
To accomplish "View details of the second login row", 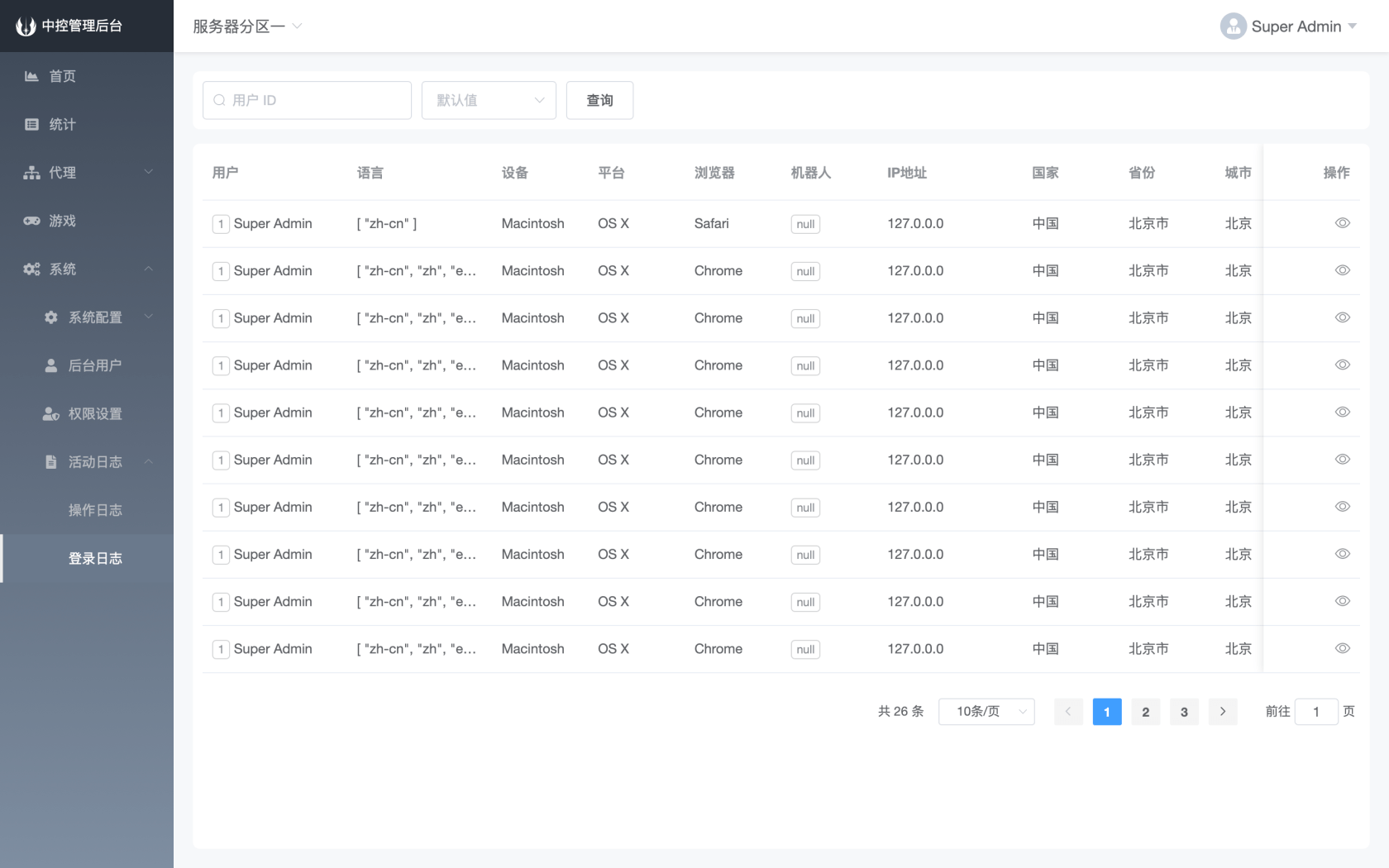I will pyautogui.click(x=1343, y=270).
